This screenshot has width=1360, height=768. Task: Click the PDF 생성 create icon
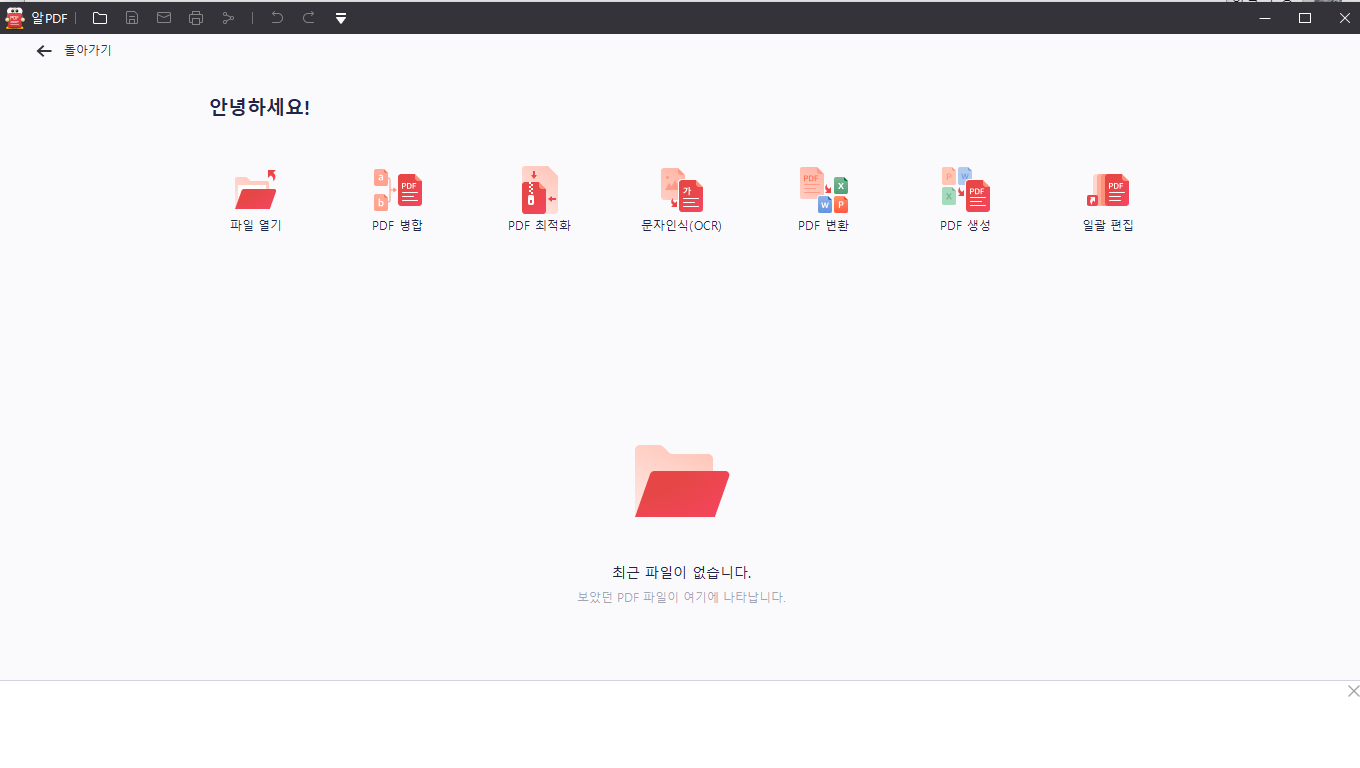point(966,190)
